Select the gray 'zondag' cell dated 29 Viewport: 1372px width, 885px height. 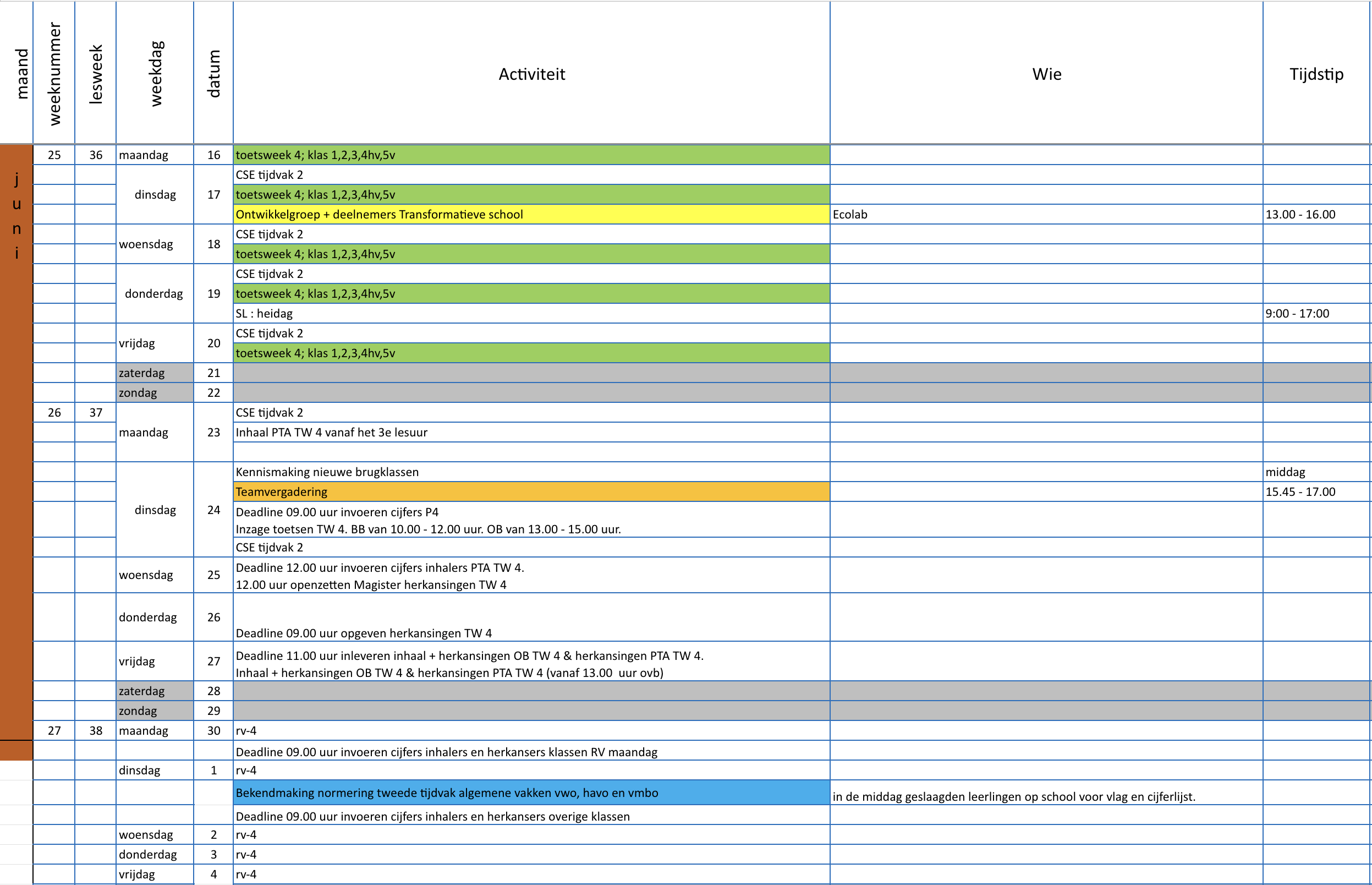(x=155, y=711)
